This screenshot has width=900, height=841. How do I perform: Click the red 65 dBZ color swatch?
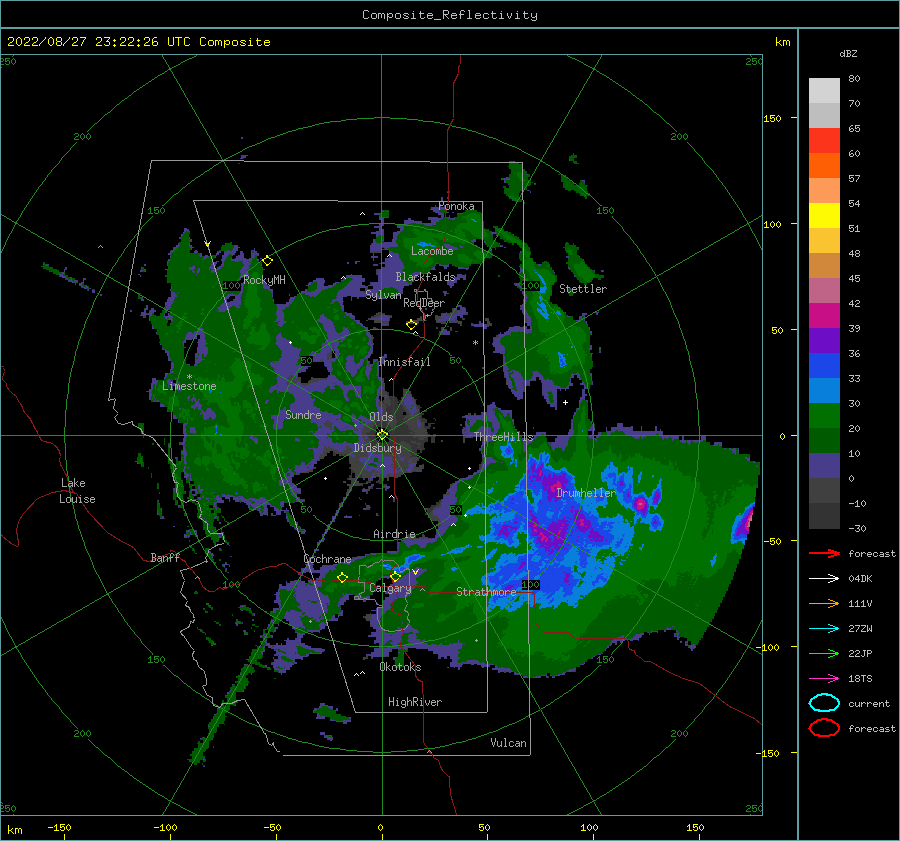[x=824, y=140]
